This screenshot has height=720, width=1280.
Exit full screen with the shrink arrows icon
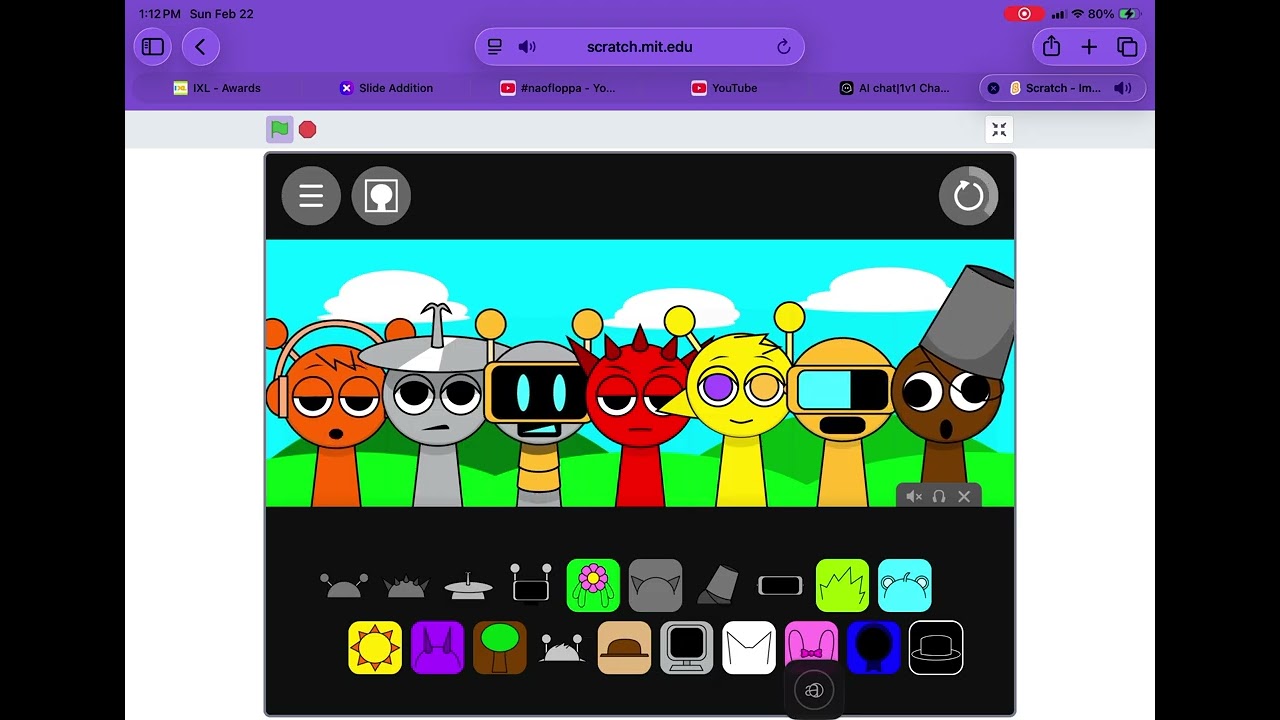coord(999,129)
